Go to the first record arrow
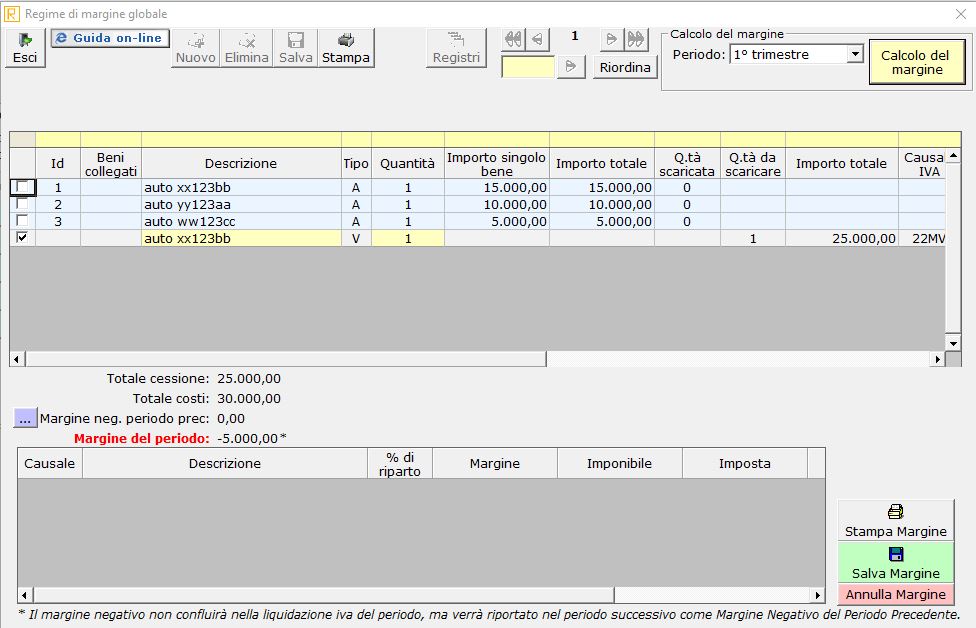976x628 pixels. tap(513, 39)
